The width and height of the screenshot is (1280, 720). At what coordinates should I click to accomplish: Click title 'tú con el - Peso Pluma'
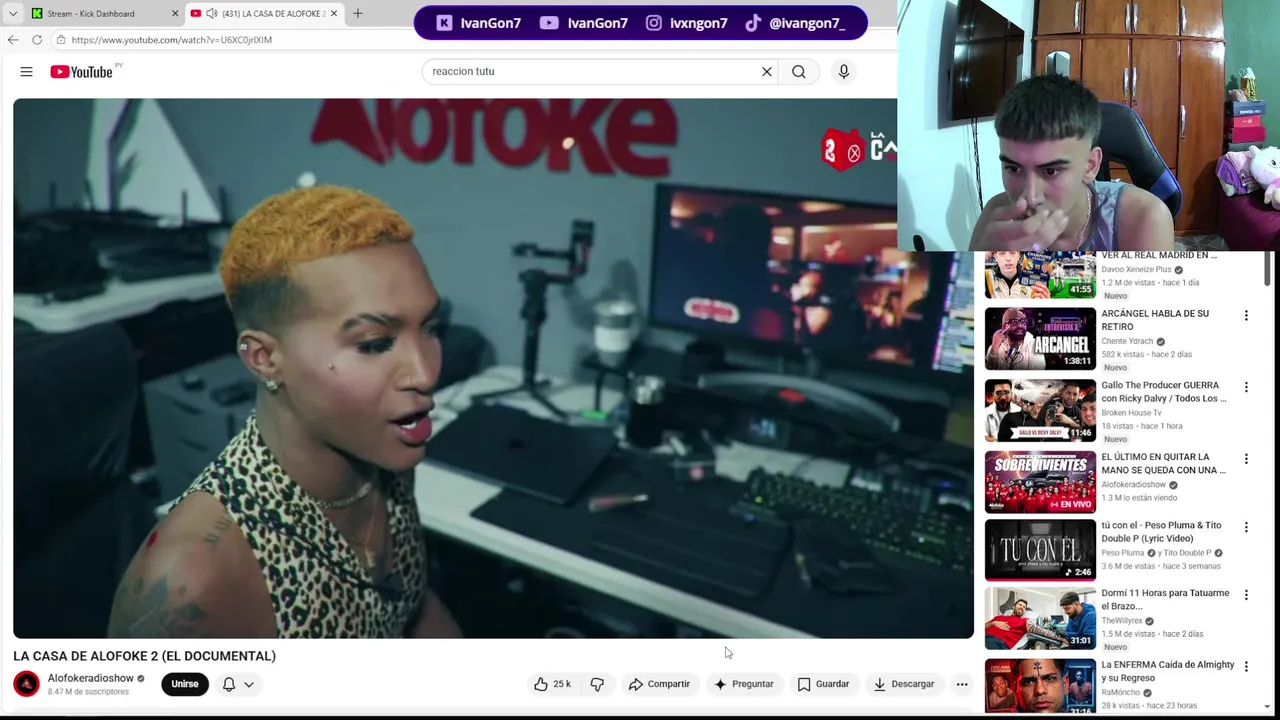pos(1161,531)
